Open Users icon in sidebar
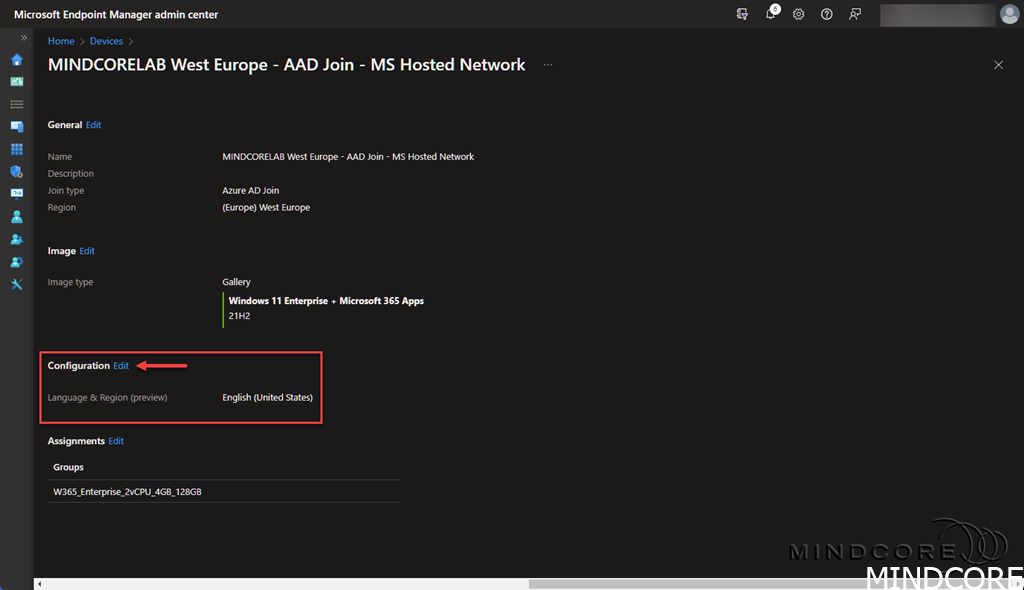The width and height of the screenshot is (1024, 590). tap(17, 217)
